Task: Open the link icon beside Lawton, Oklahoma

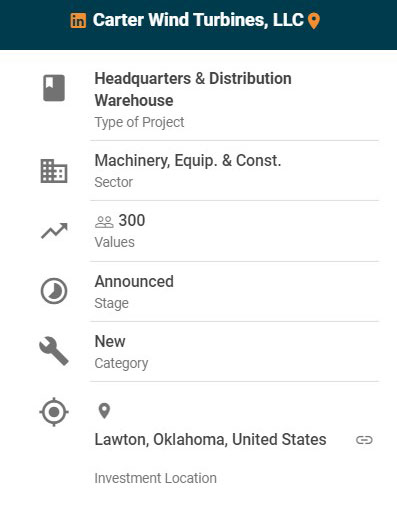Action: 364,440
